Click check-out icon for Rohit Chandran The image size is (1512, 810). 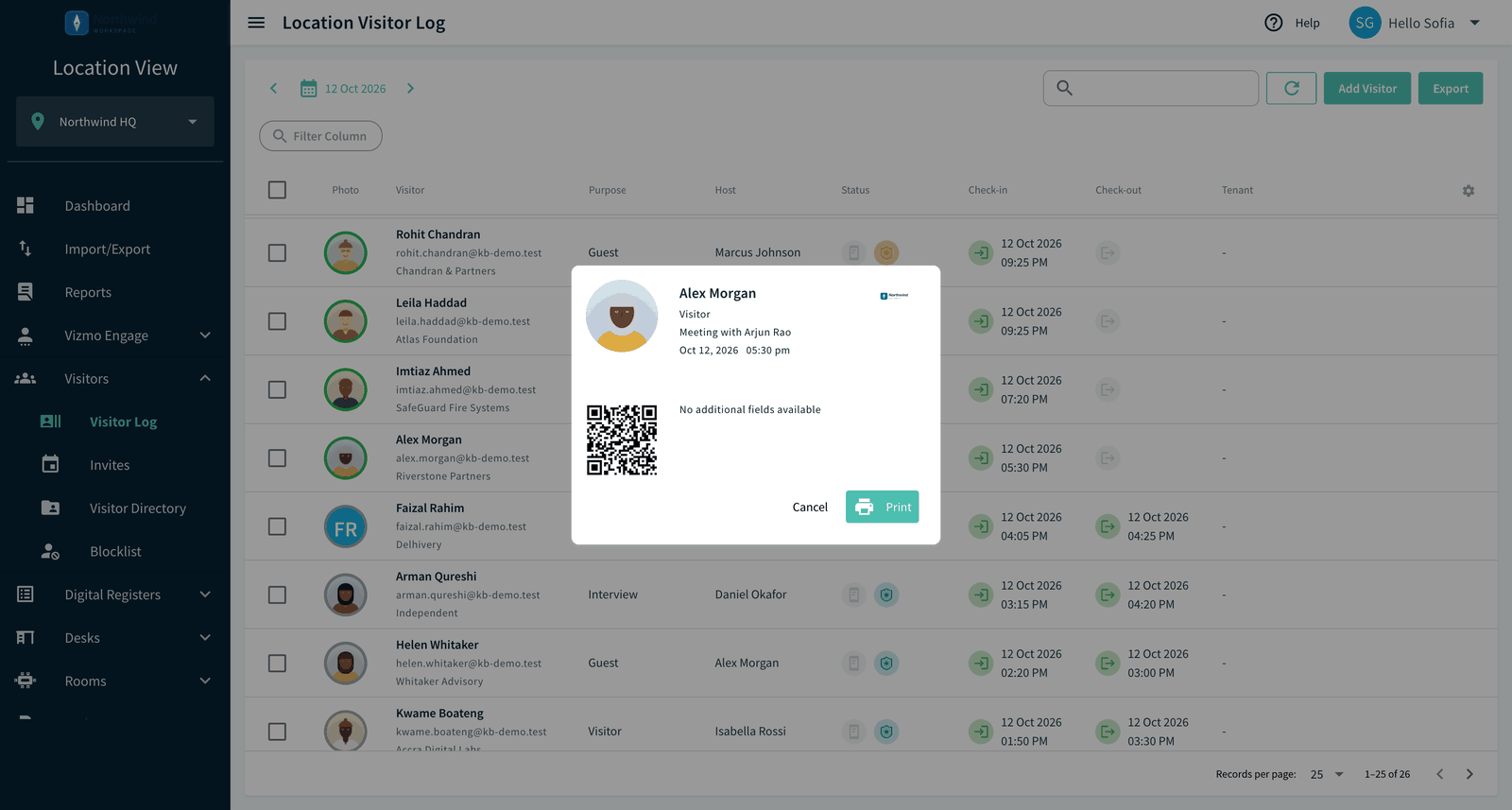point(1108,252)
